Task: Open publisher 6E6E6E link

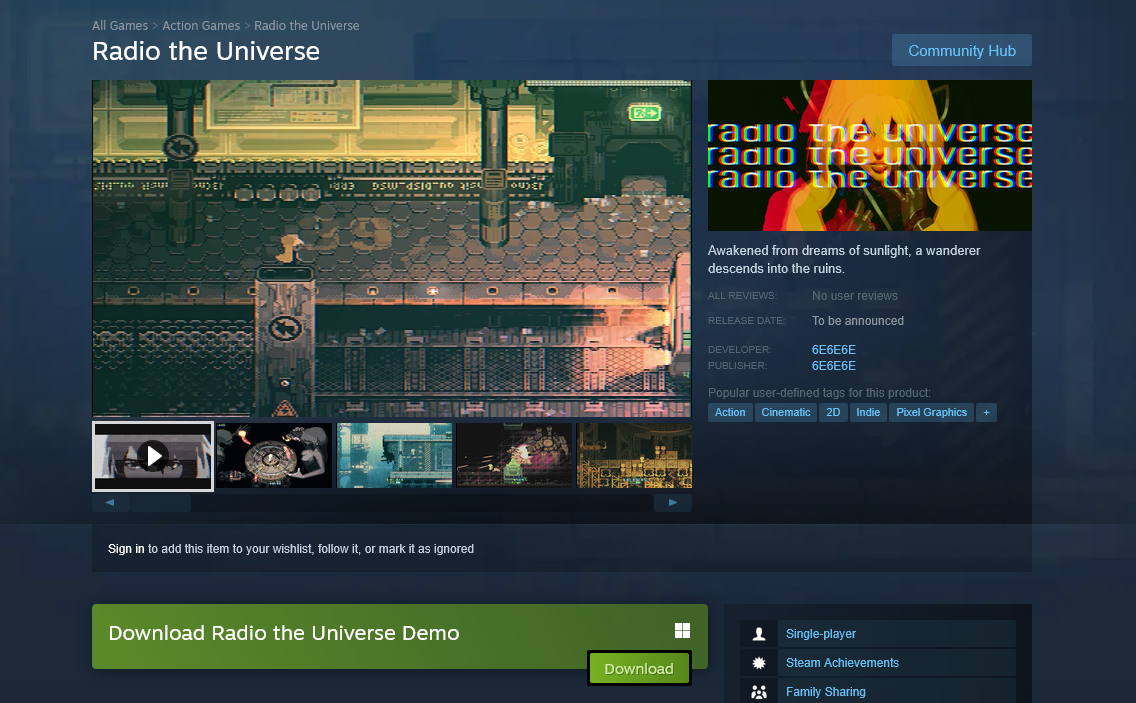Action: pos(833,366)
